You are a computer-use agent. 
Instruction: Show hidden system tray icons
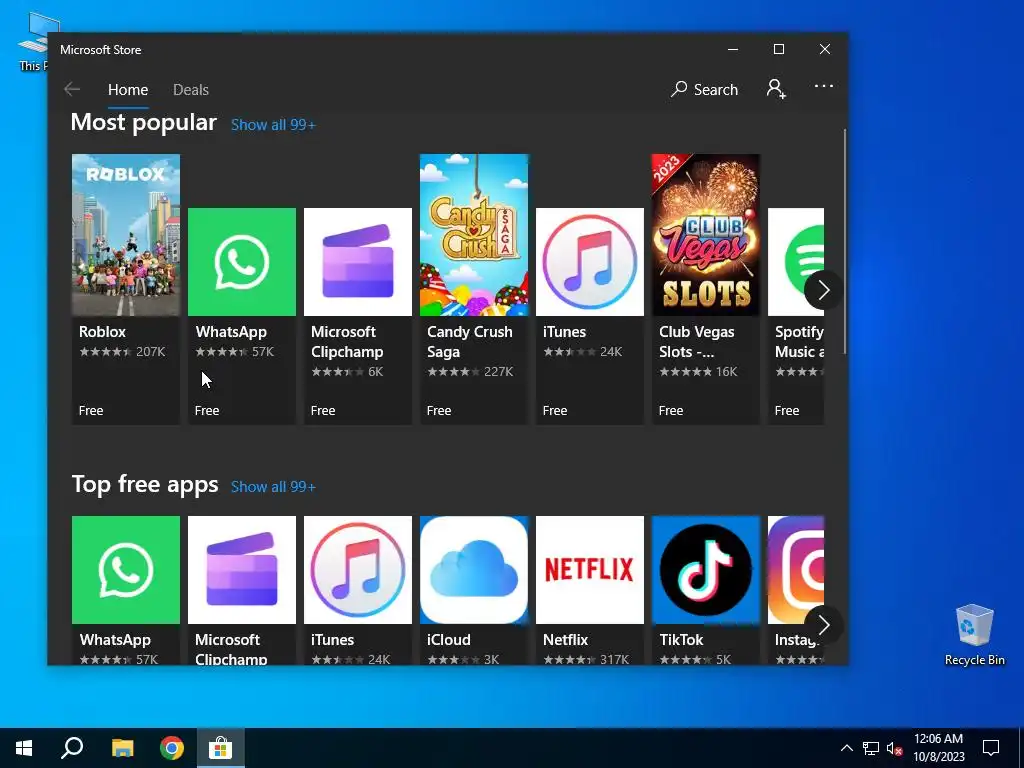tap(846, 748)
